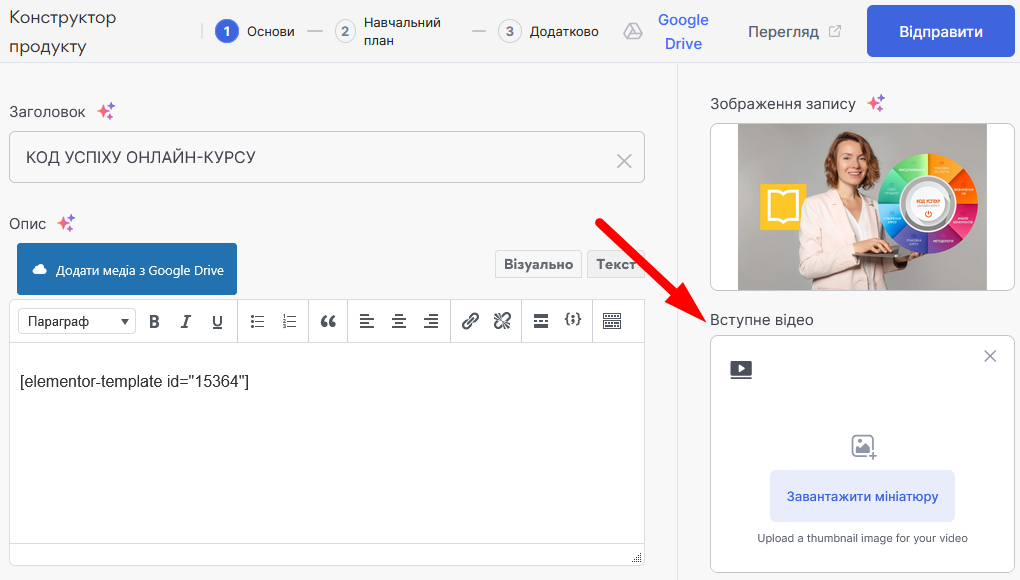The image size is (1020, 580).
Task: Insert a blockquote
Action: tap(328, 321)
